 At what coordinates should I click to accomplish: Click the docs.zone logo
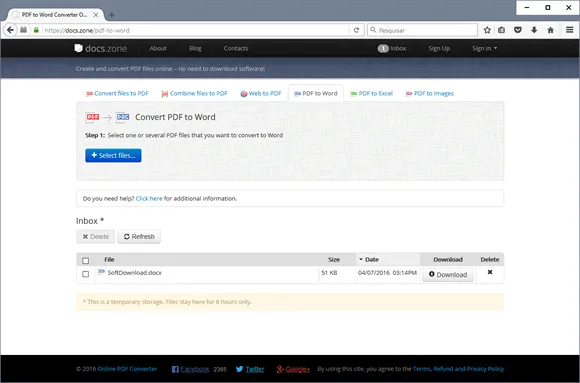[x=101, y=48]
